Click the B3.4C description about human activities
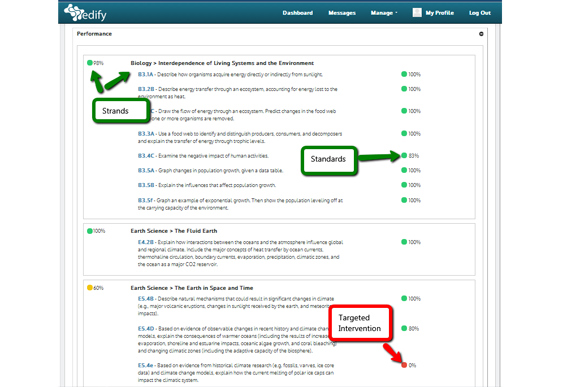 [213, 156]
